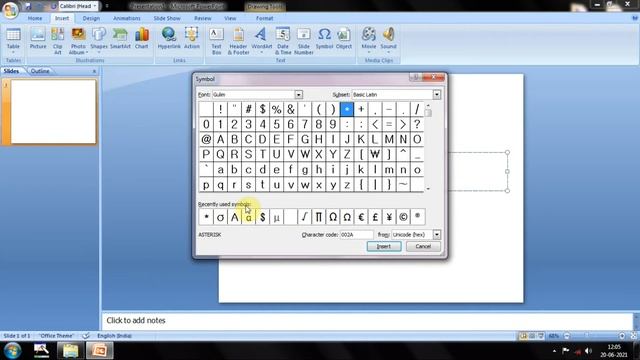Image resolution: width=640 pixels, height=360 pixels.
Task: Open the Windows Start menu
Action: point(12,350)
